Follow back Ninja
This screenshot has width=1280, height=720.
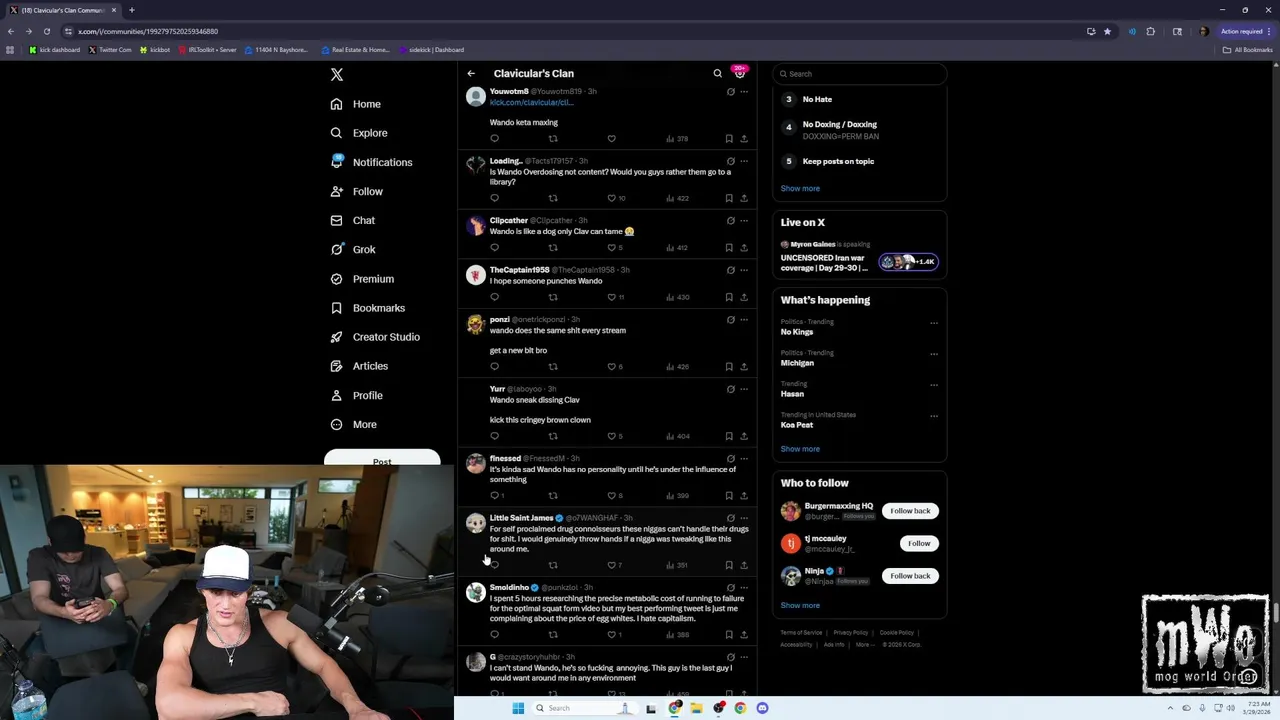[910, 576]
